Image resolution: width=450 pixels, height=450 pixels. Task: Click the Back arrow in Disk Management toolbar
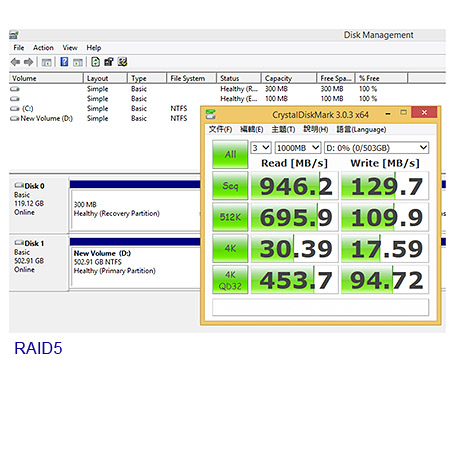[x=15, y=62]
